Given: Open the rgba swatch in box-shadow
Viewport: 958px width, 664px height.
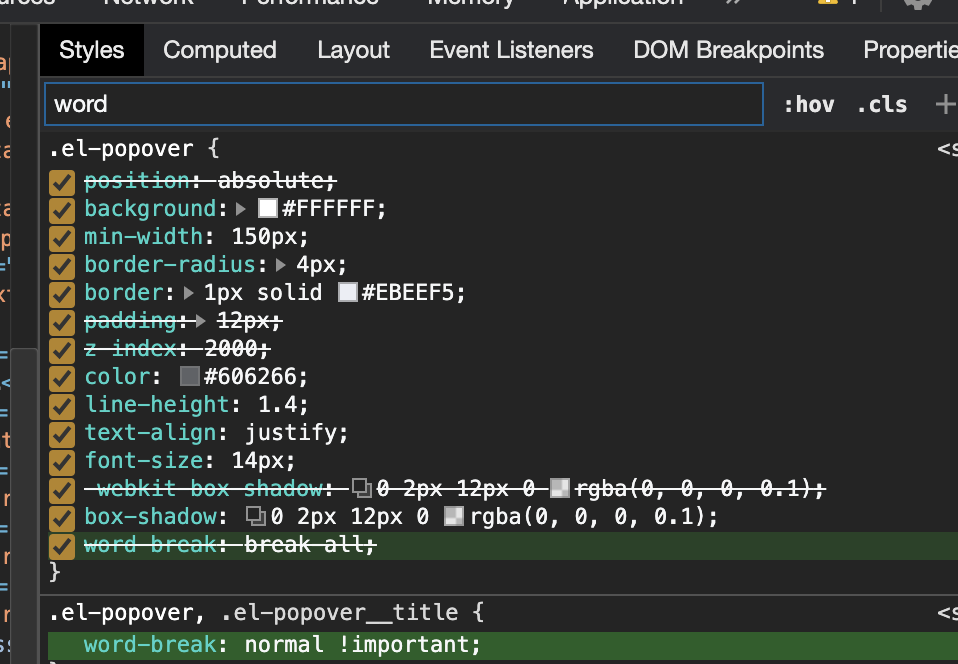Looking at the screenshot, I should tap(454, 516).
